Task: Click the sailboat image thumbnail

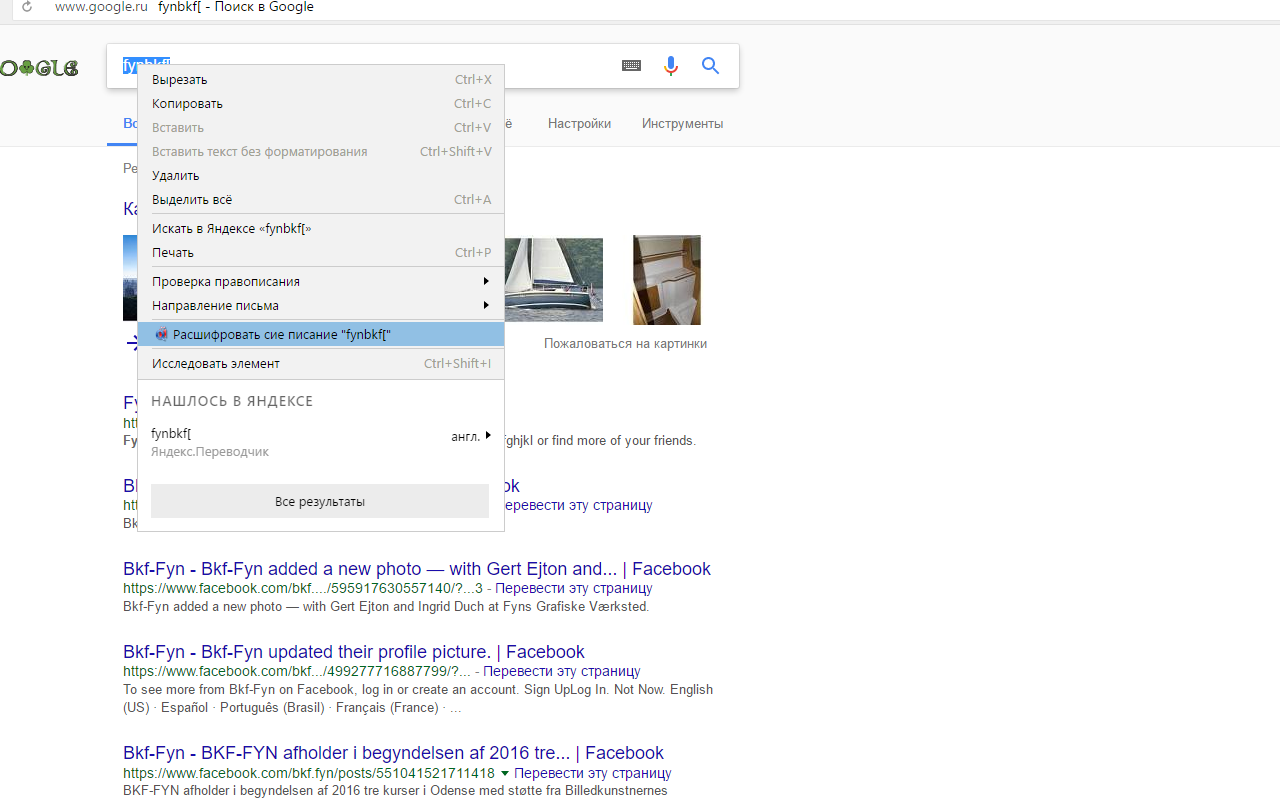Action: [x=554, y=280]
